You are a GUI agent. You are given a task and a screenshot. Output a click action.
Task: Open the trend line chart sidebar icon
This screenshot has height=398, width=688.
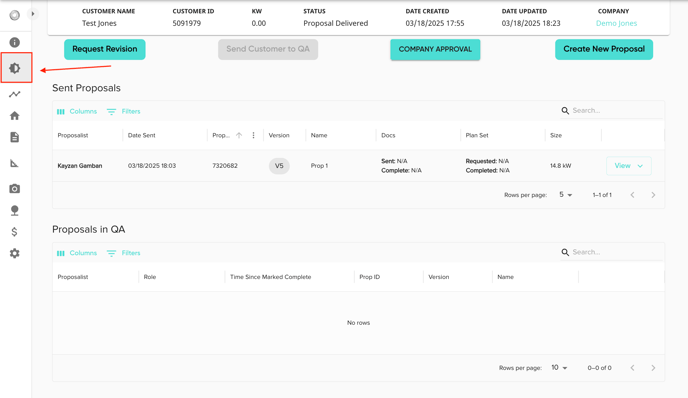click(14, 94)
